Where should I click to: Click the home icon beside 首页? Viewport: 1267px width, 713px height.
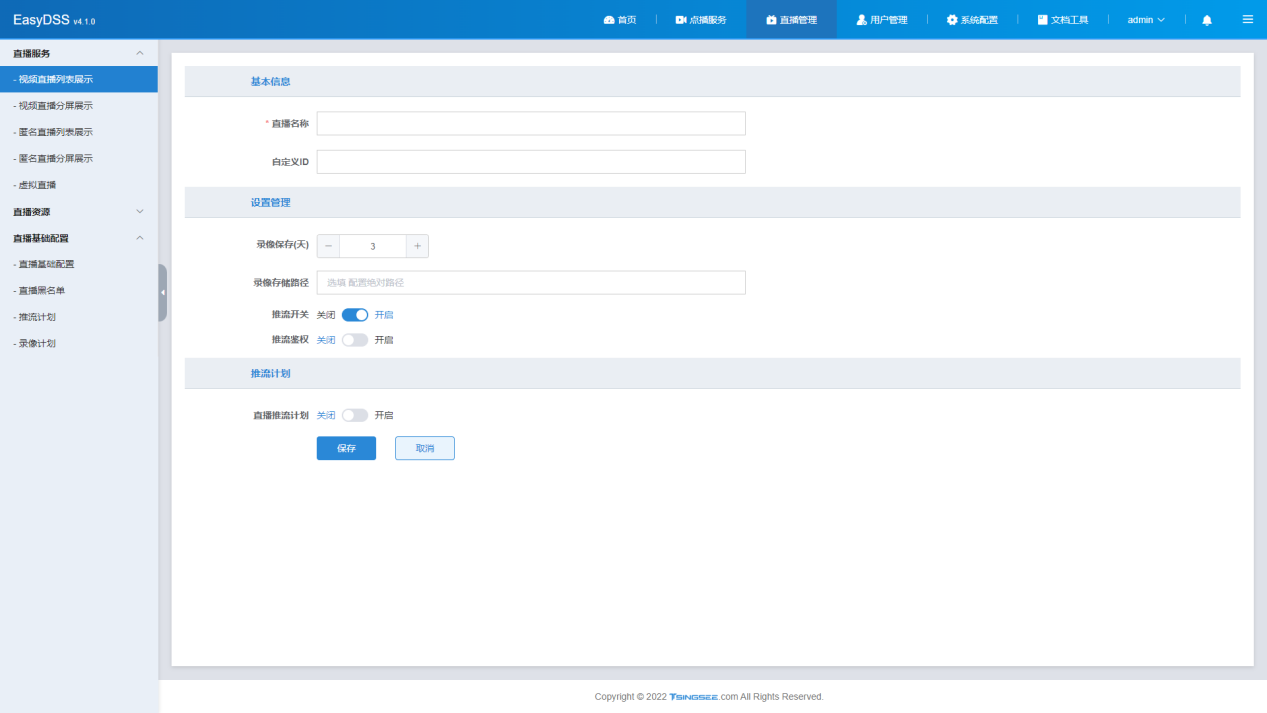(609, 20)
